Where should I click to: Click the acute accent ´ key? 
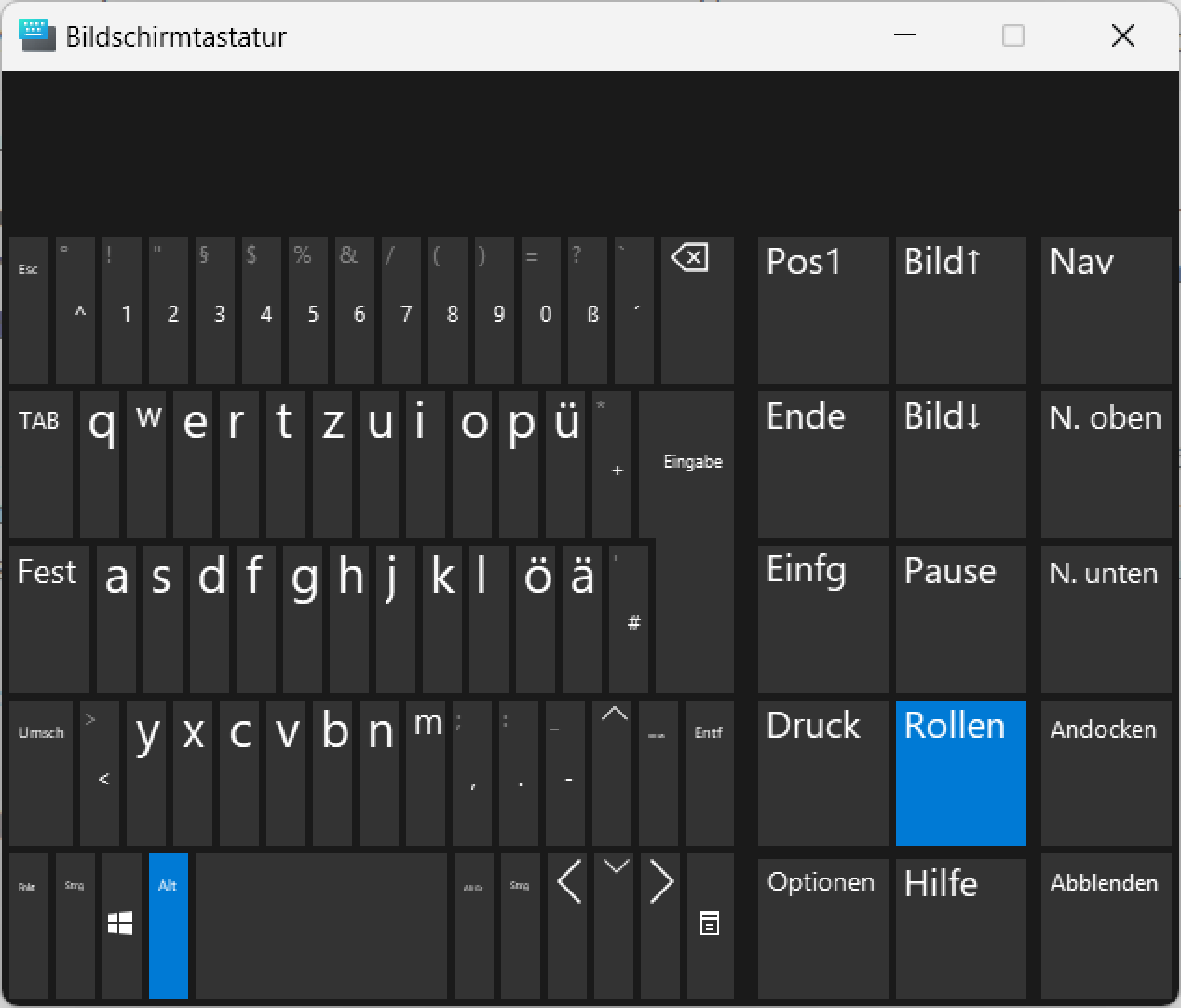pyautogui.click(x=634, y=310)
